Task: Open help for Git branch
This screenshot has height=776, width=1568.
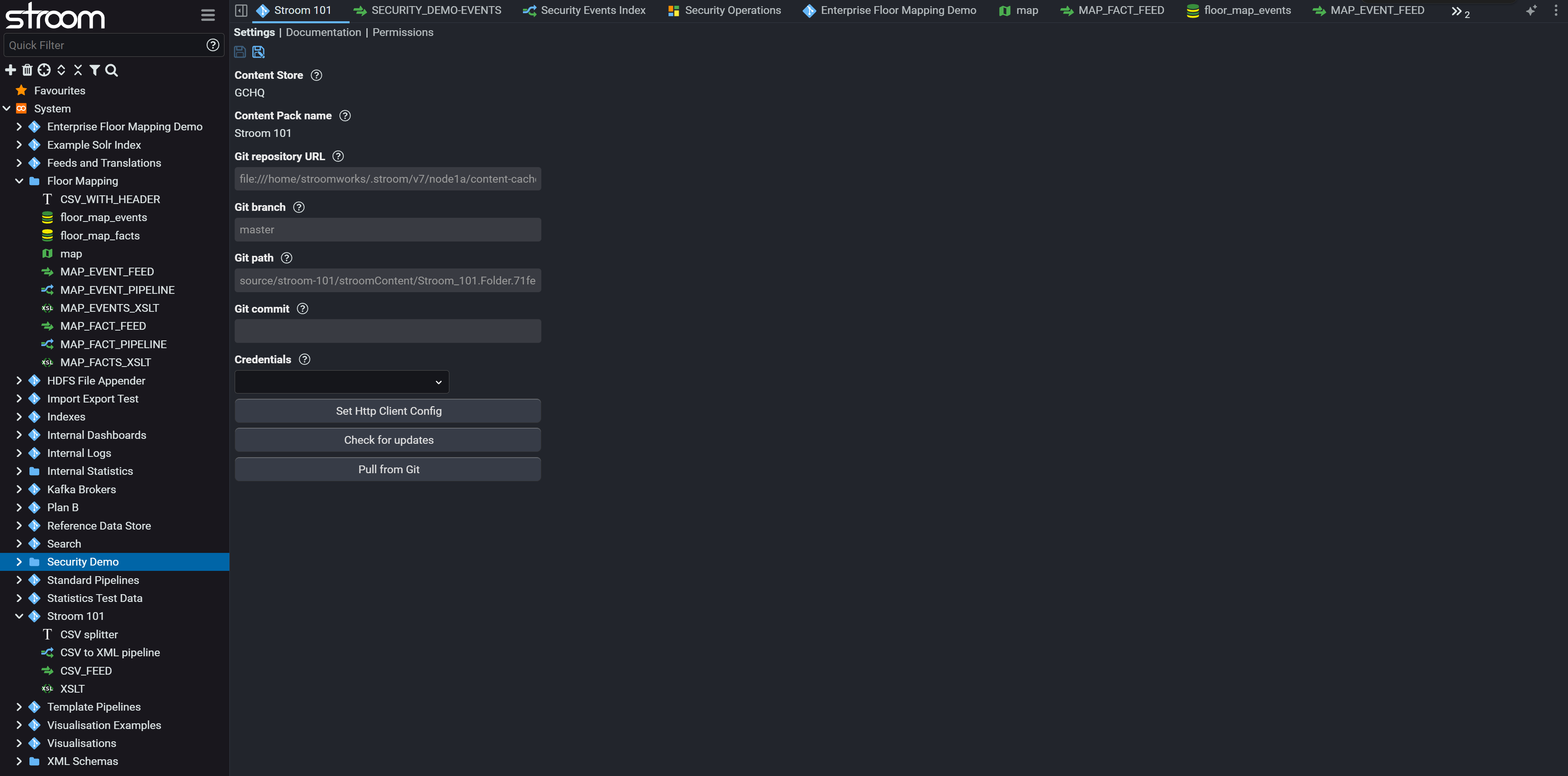Action: pos(299,207)
